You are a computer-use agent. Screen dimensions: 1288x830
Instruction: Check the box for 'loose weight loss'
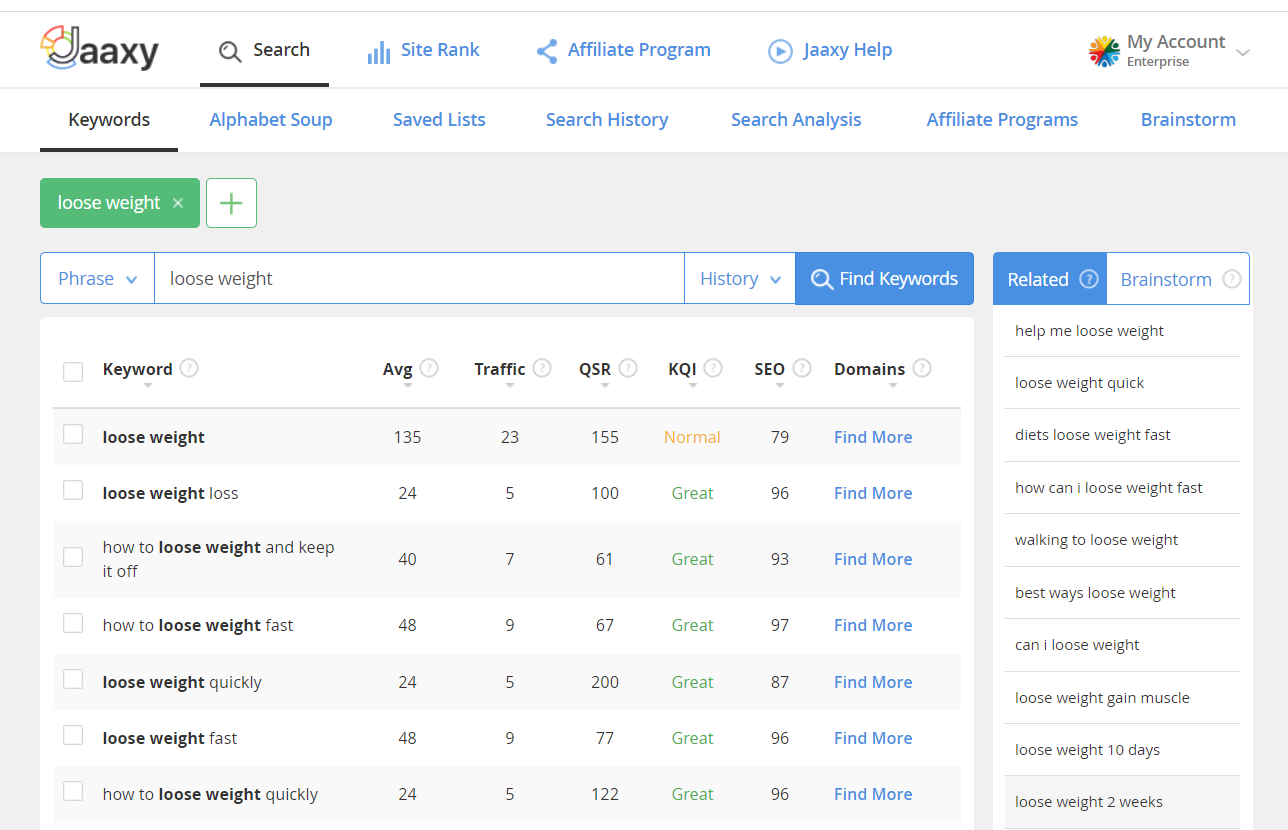pos(73,490)
